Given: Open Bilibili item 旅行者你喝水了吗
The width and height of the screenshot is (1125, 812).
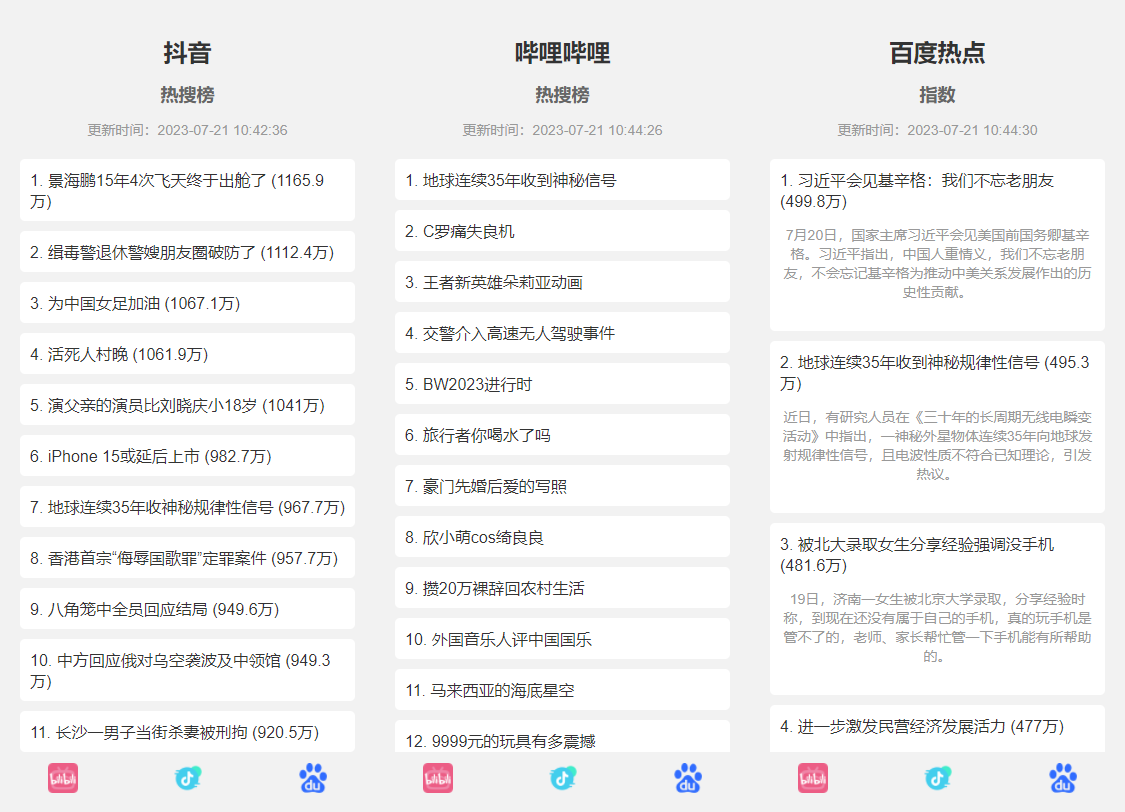Looking at the screenshot, I should 562,435.
